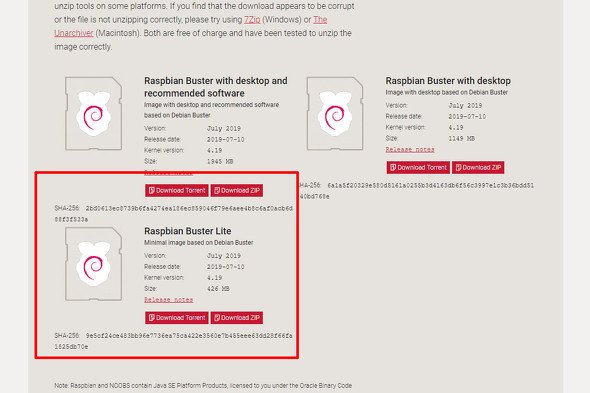Click the SD card image for desktop and recommended software
The image size is (590, 393).
(93, 114)
